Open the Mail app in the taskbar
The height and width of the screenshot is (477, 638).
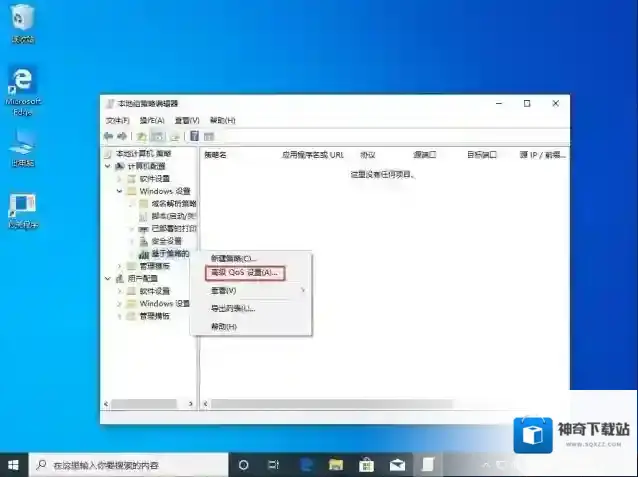coord(397,465)
